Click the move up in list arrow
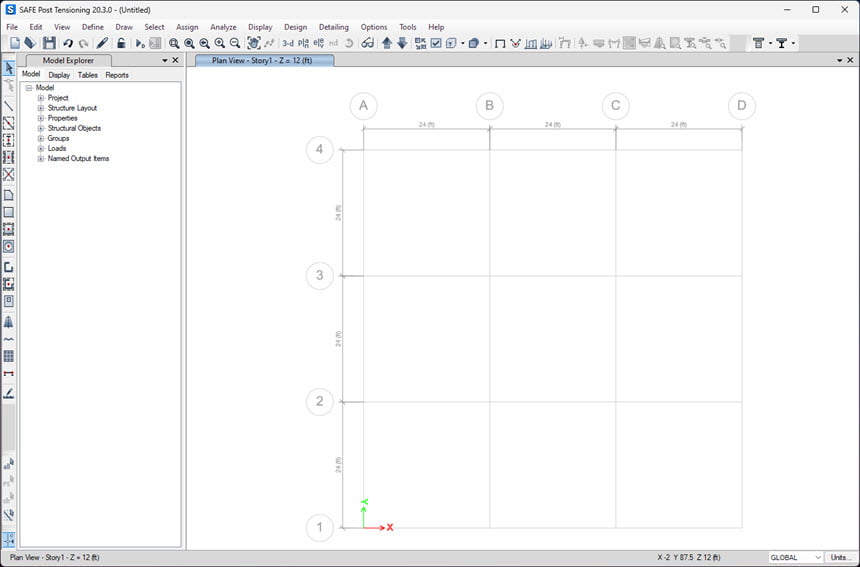The width and height of the screenshot is (860, 567). coord(387,43)
